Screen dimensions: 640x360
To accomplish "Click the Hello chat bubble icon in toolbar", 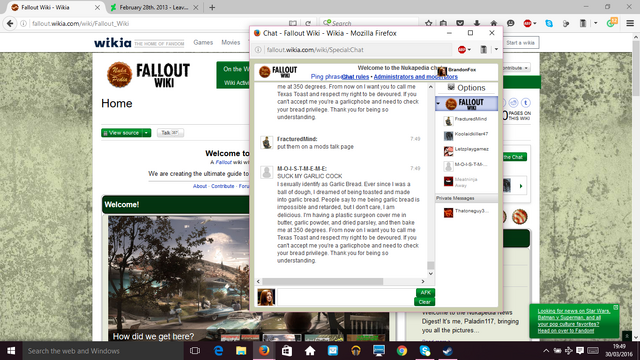I will (x=510, y=24).
